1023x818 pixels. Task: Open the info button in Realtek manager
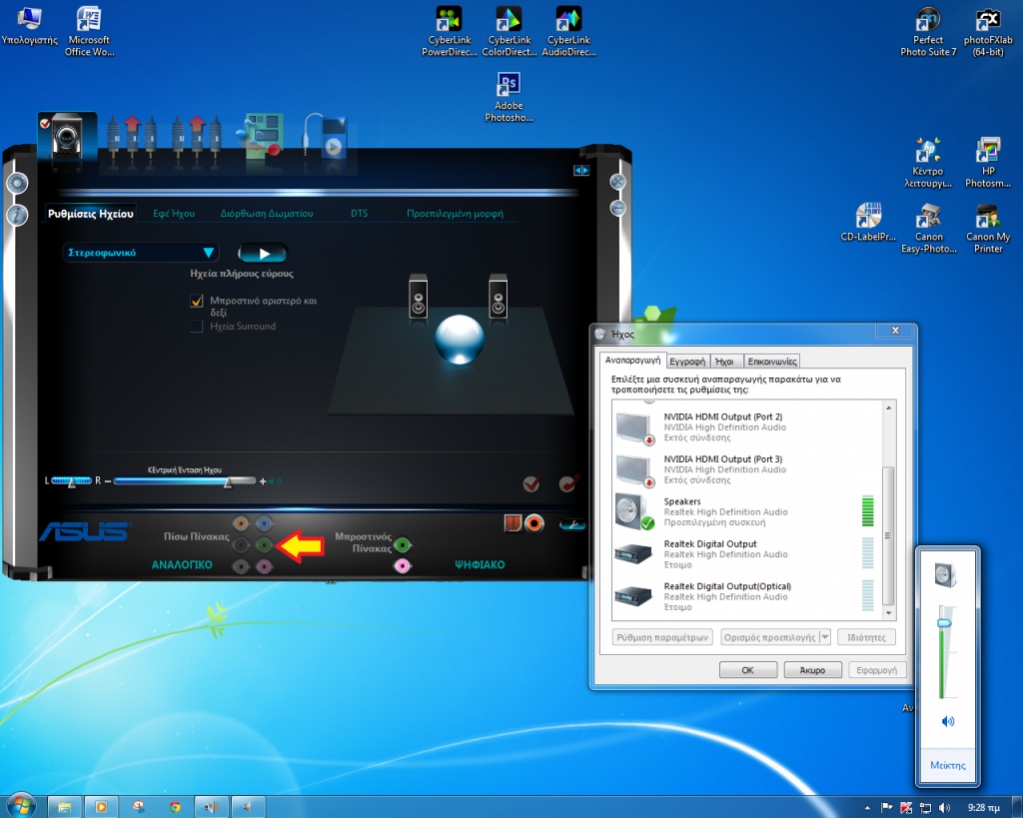coord(18,215)
